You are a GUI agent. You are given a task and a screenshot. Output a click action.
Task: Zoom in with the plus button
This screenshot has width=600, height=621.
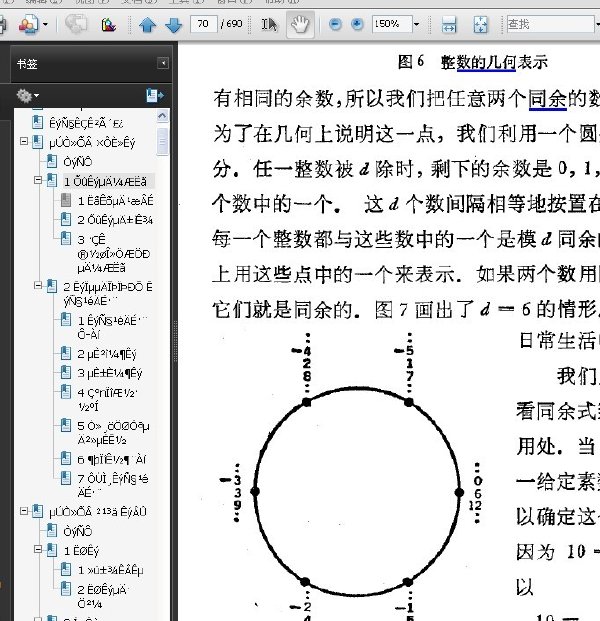[x=357, y=25]
